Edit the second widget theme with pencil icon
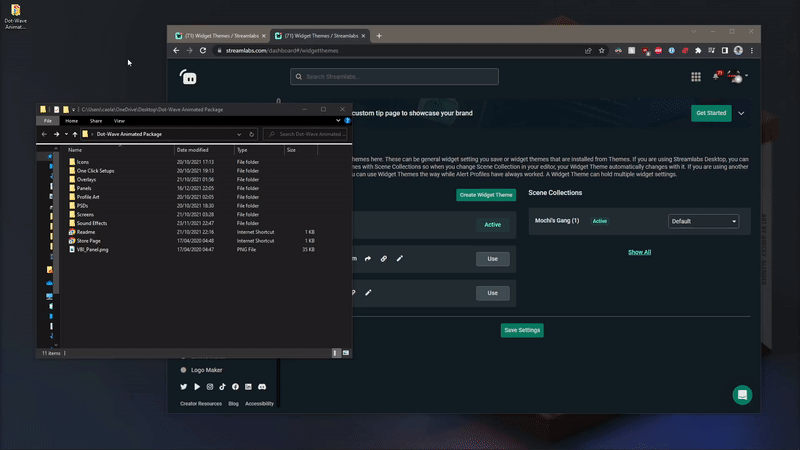Viewport: 800px width, 450px height. coord(368,293)
